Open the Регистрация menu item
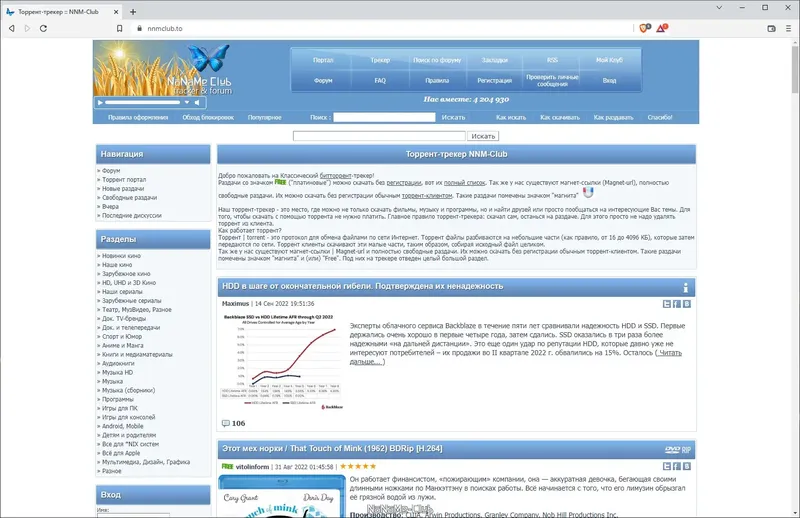The height and width of the screenshot is (518, 800). click(494, 81)
